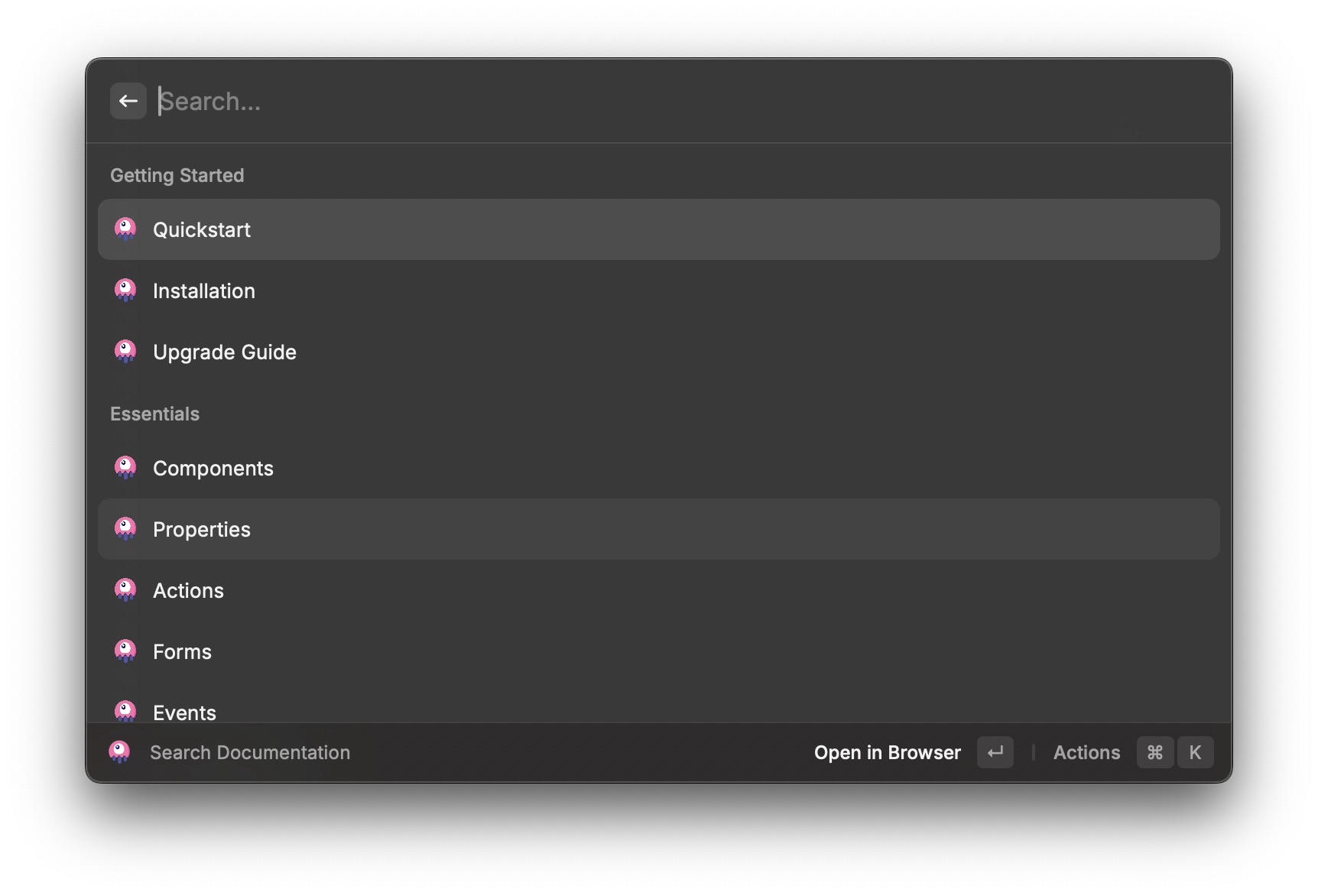This screenshot has height=896, width=1318.
Task: Click the Livewire icon beside Quickstart
Action: click(125, 229)
